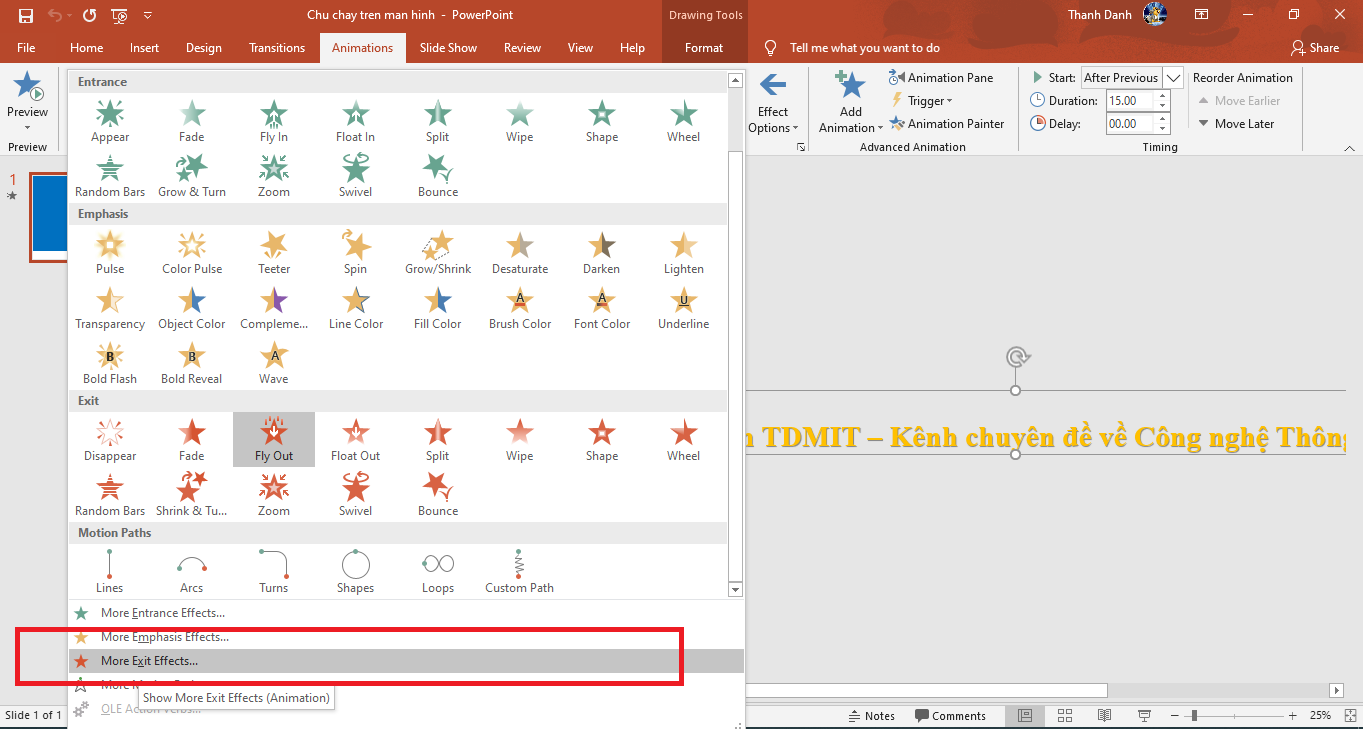Image resolution: width=1363 pixels, height=729 pixels.
Task: Increase Duration with the up stepper
Action: pos(1161,95)
